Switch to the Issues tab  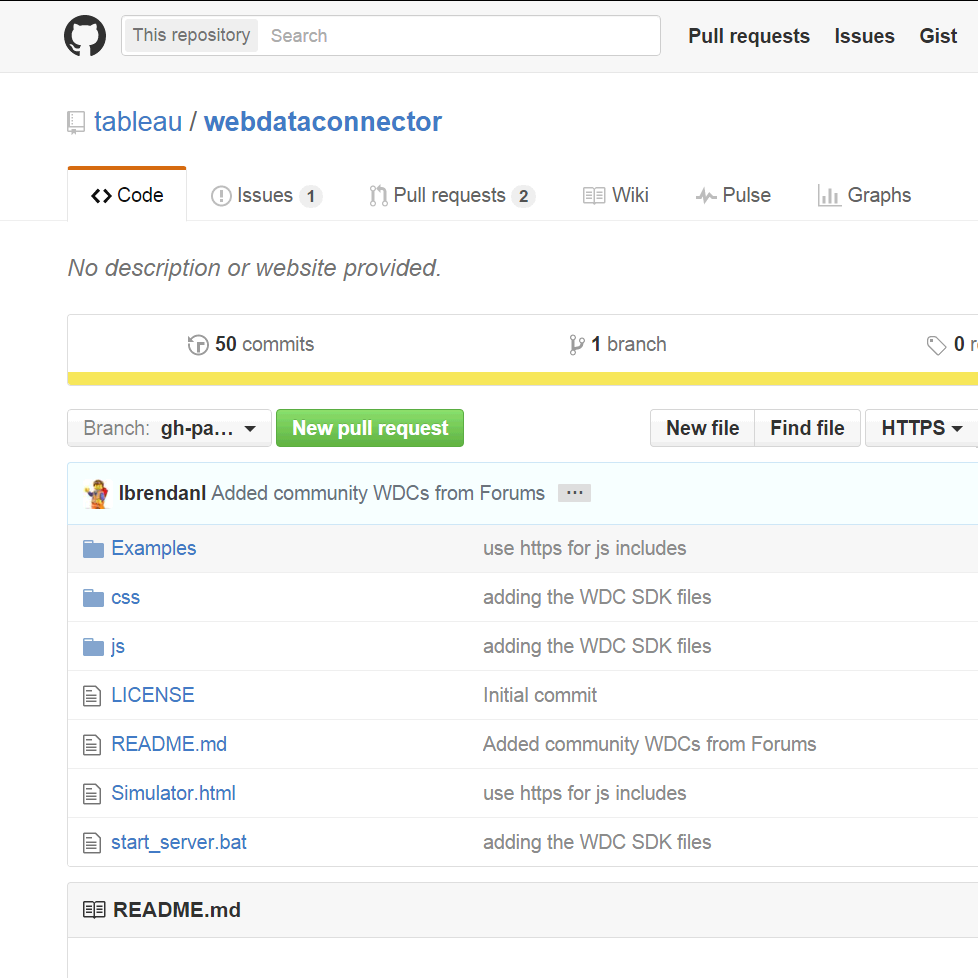pos(265,196)
